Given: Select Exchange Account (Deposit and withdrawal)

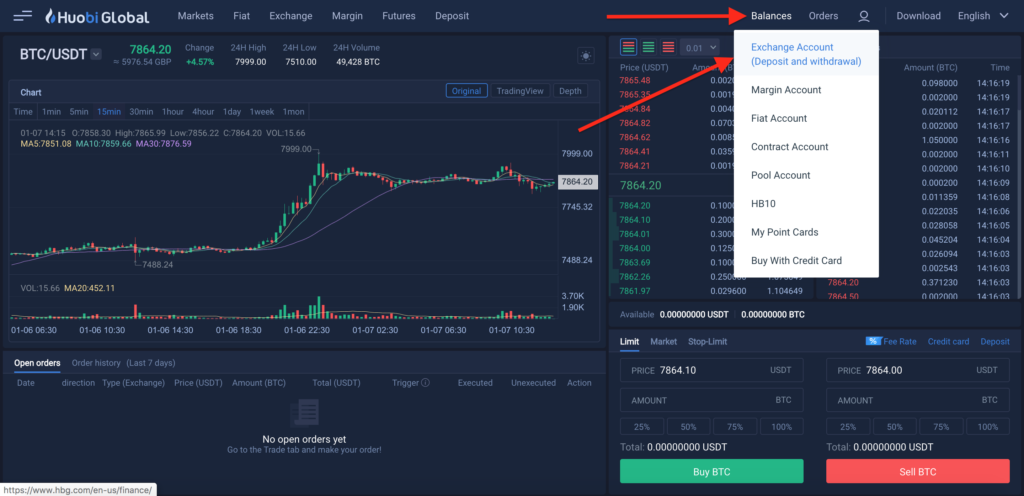Looking at the screenshot, I should pyautogui.click(x=807, y=55).
